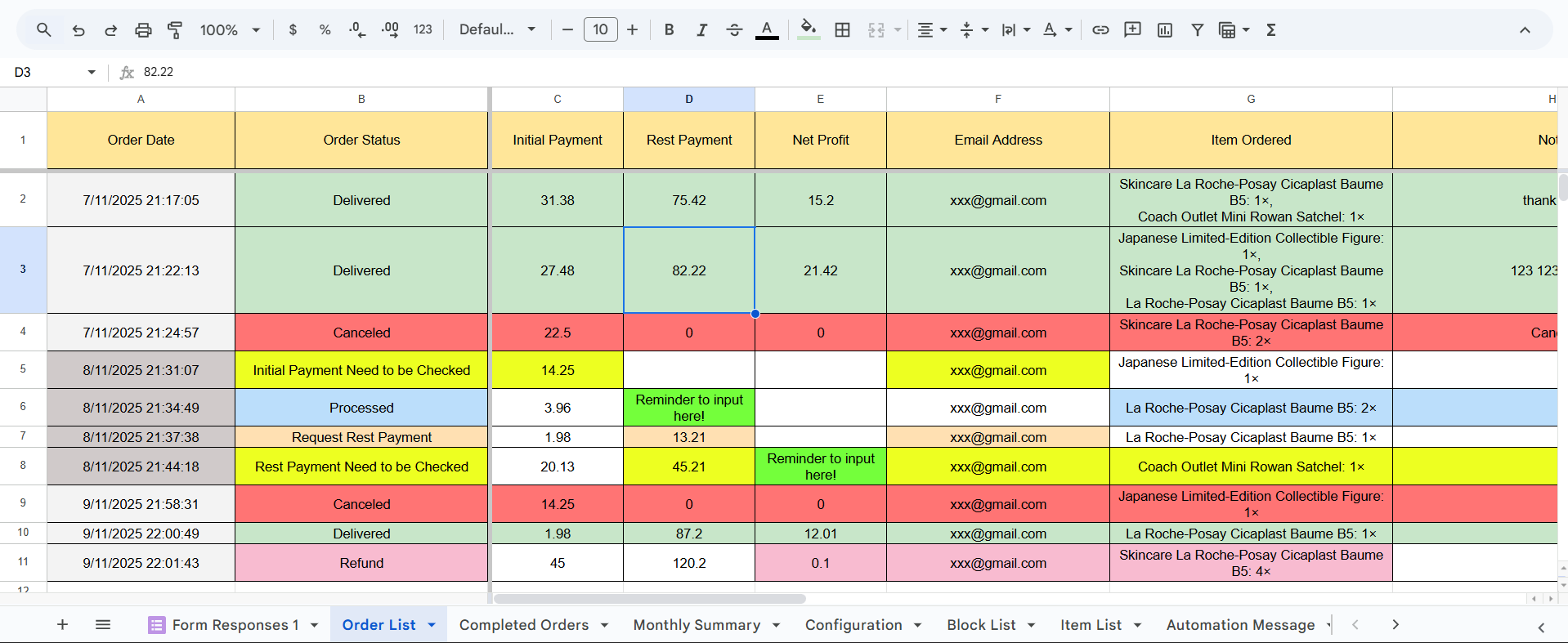Format cell as percent

325,30
